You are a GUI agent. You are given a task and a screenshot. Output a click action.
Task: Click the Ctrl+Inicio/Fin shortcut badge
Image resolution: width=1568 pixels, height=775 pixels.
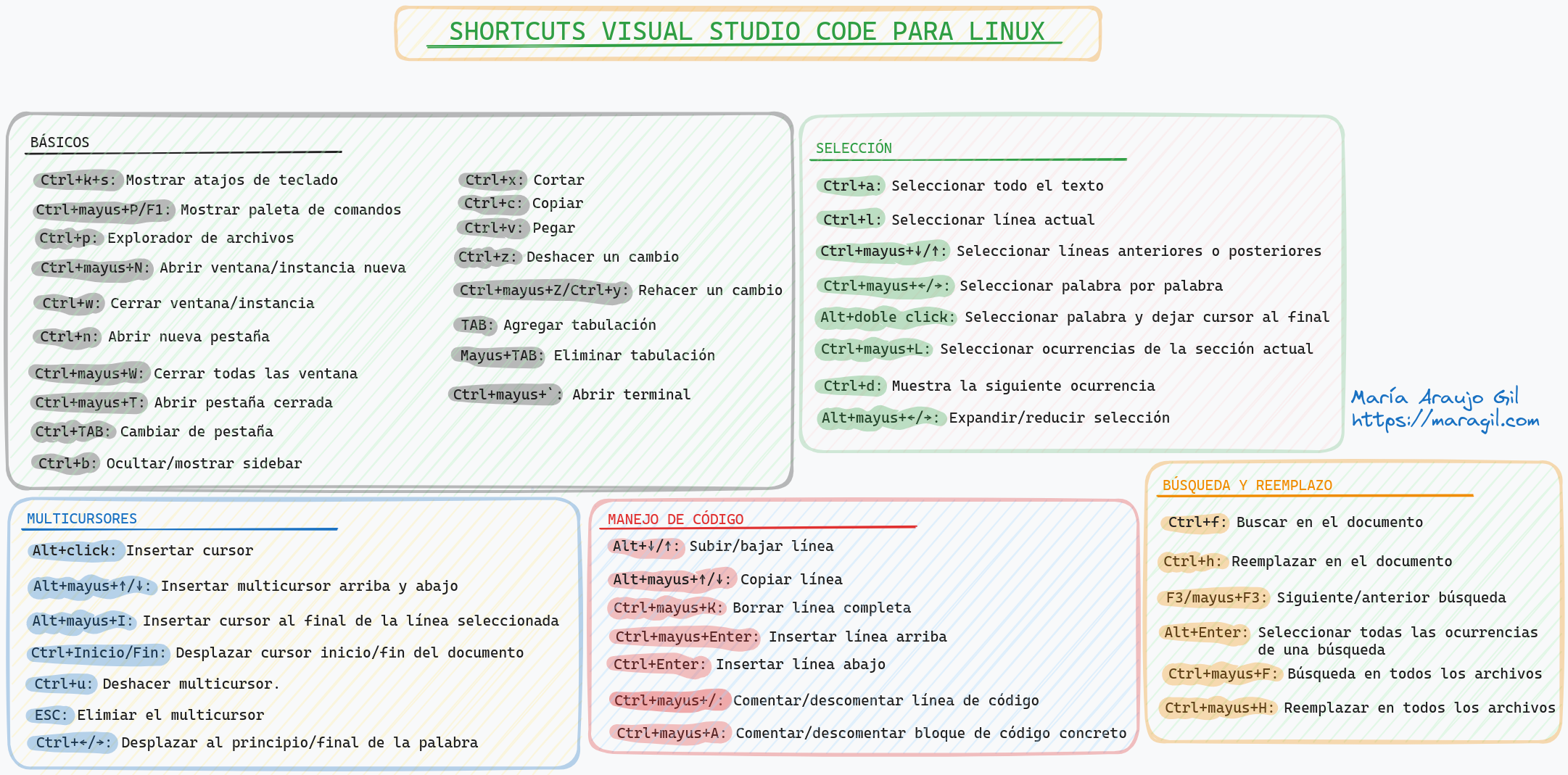point(99,652)
